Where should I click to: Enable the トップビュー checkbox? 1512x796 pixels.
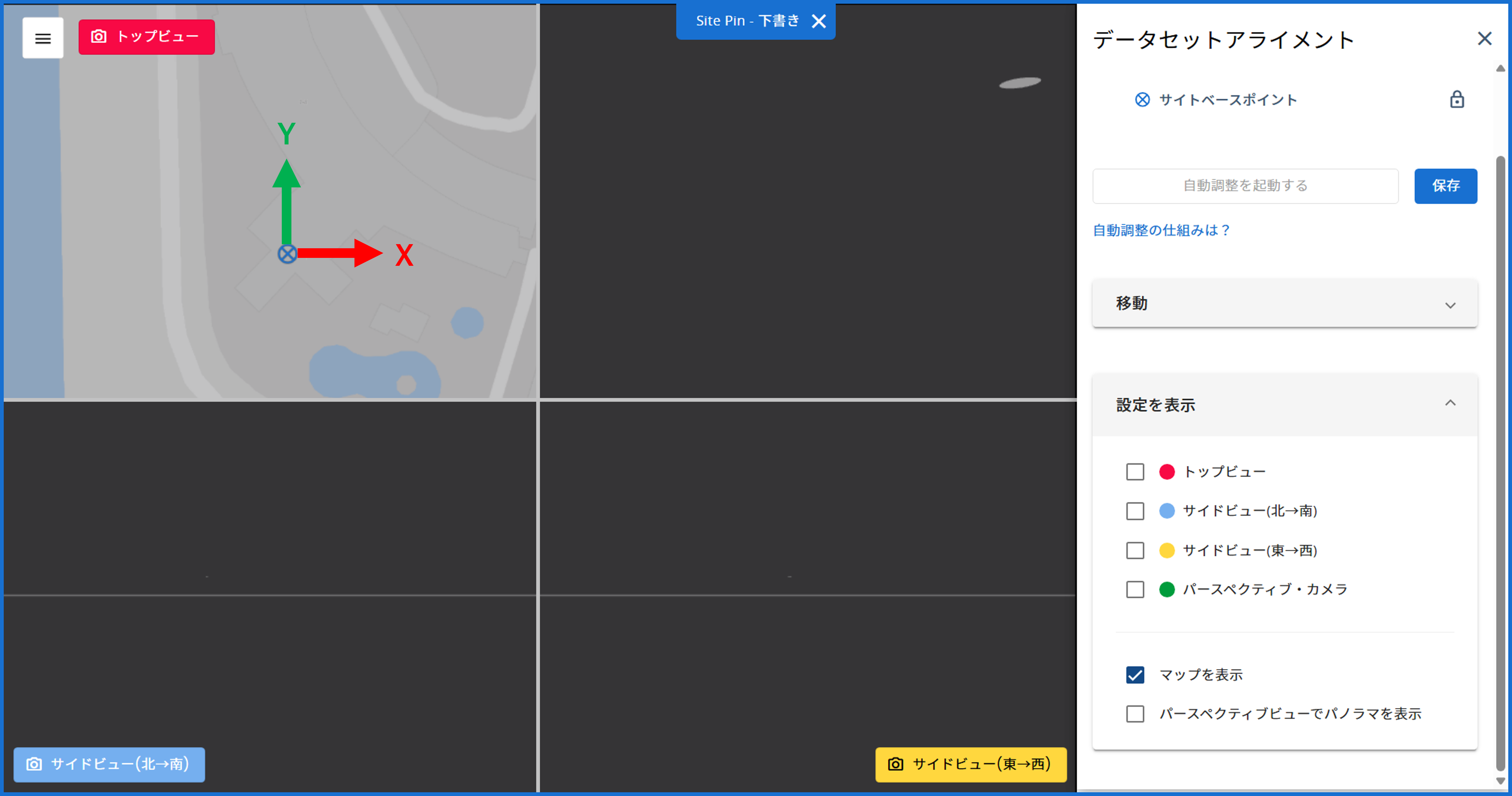pyautogui.click(x=1135, y=472)
